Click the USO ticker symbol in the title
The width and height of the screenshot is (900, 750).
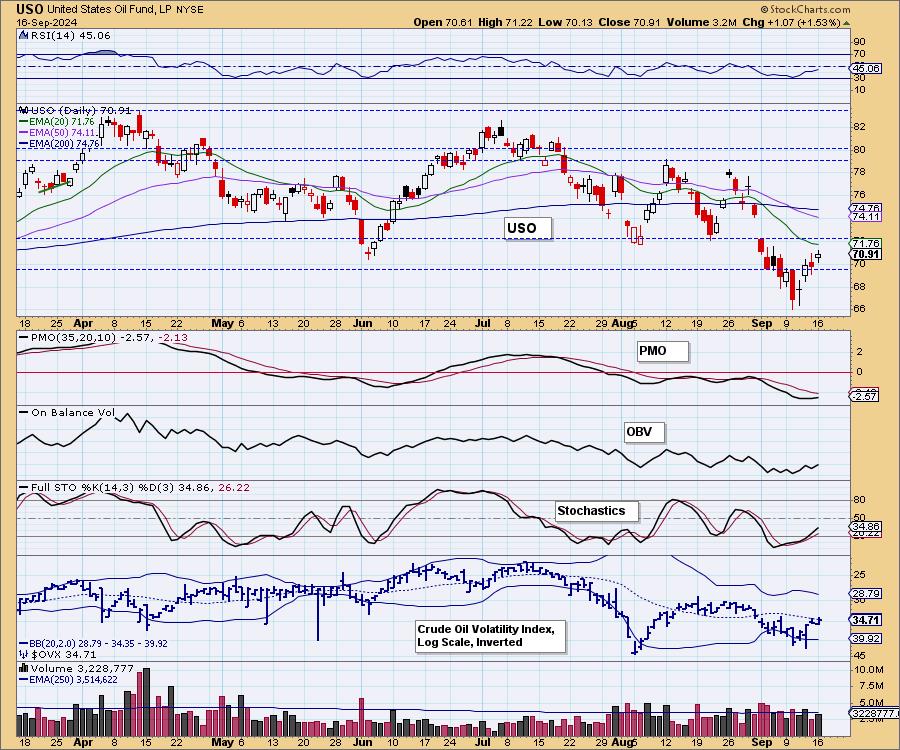coord(29,9)
